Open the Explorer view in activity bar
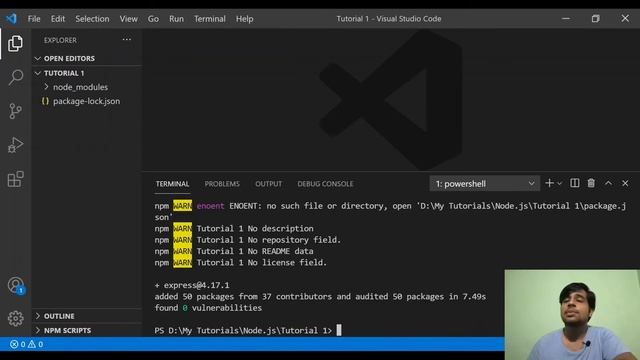This screenshot has height=360, width=640. (15, 43)
